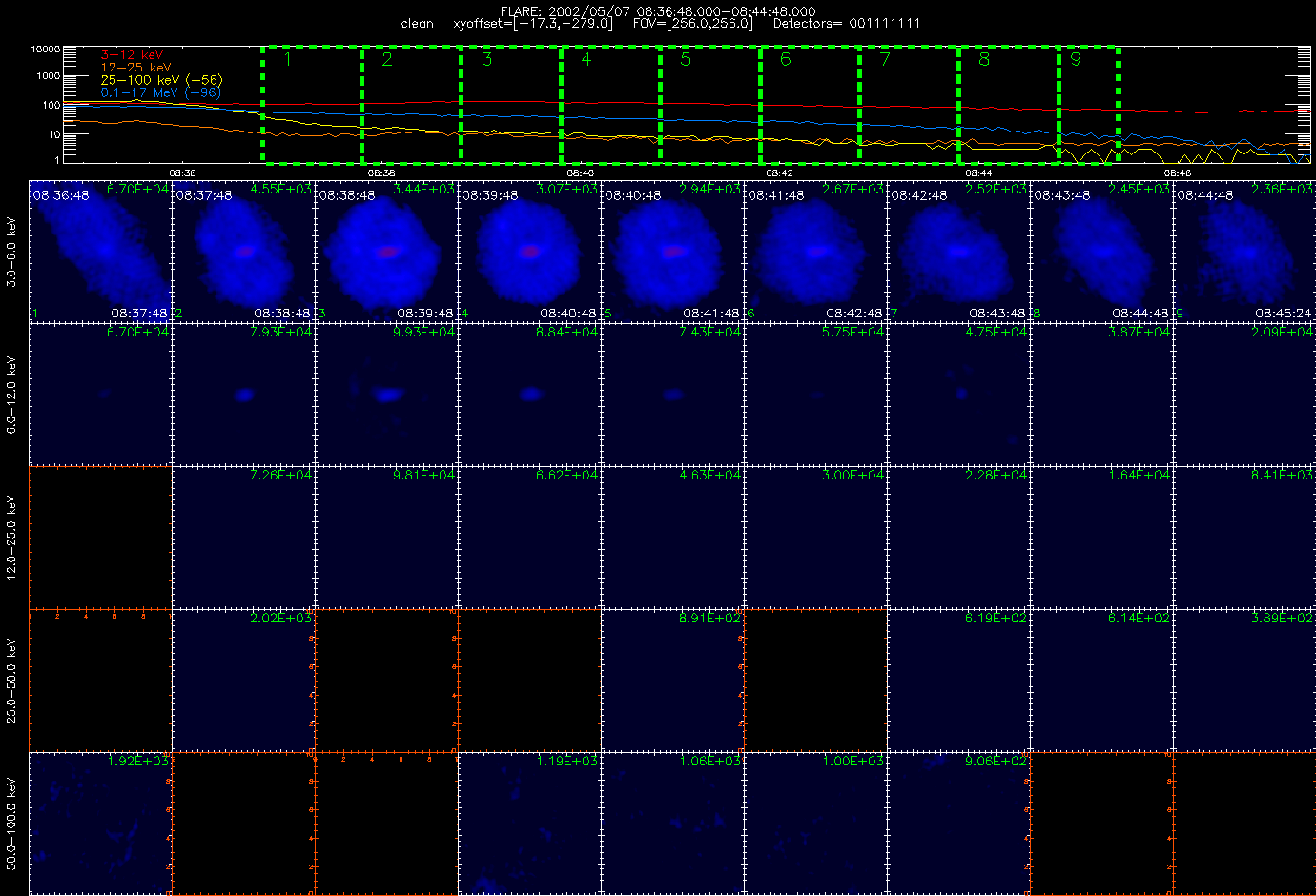Click the 3.0-6.0 keV row label

tap(11, 251)
